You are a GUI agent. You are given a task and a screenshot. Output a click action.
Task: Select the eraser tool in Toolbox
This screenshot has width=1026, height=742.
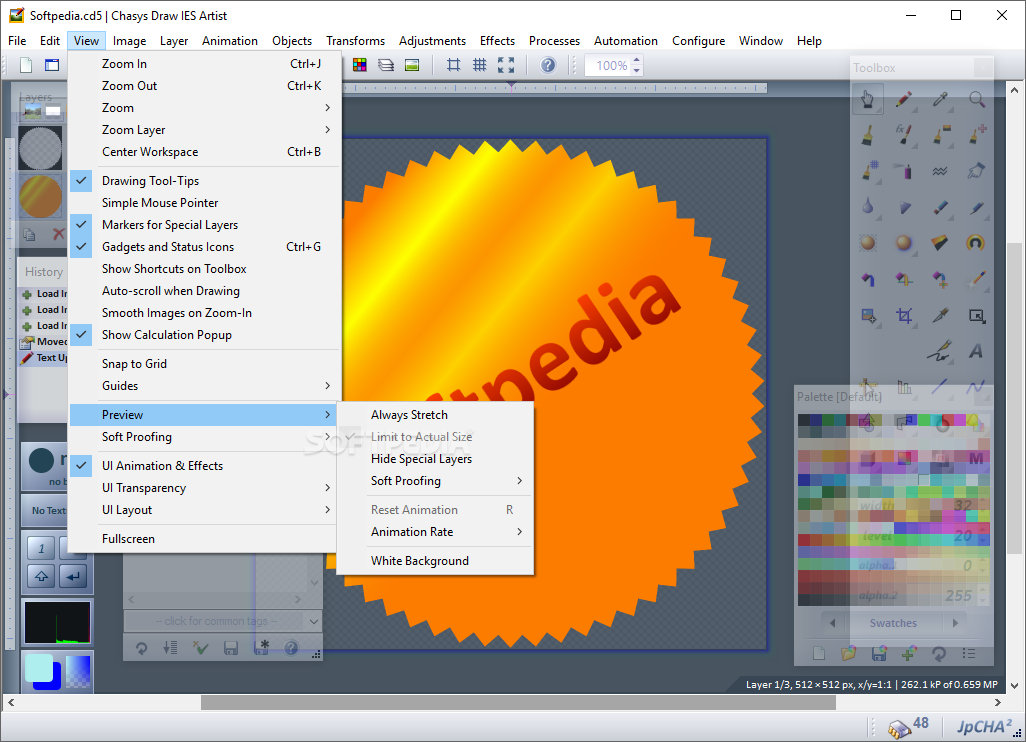pyautogui.click(x=940, y=207)
